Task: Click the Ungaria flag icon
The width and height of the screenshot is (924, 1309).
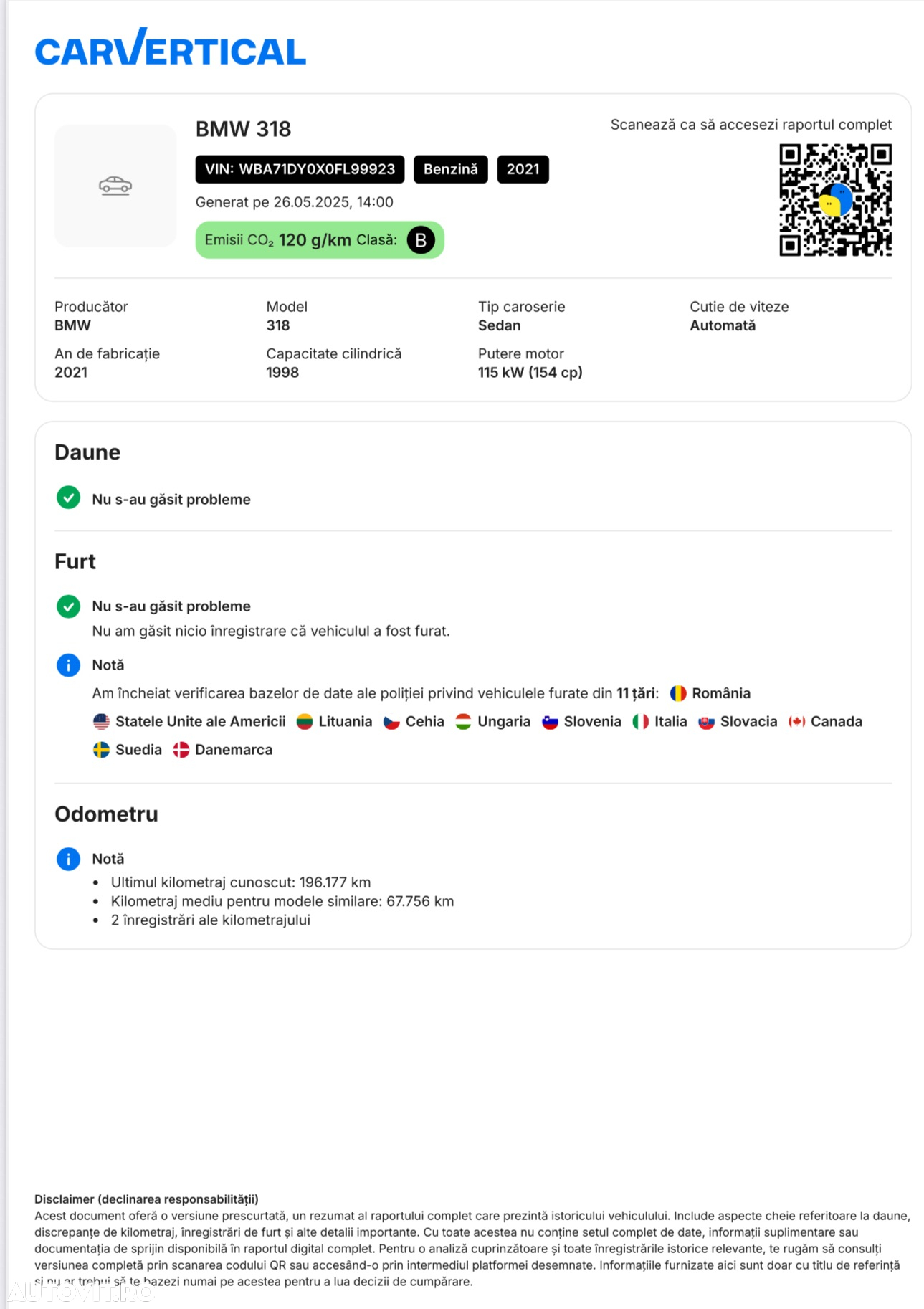Action: click(x=463, y=722)
